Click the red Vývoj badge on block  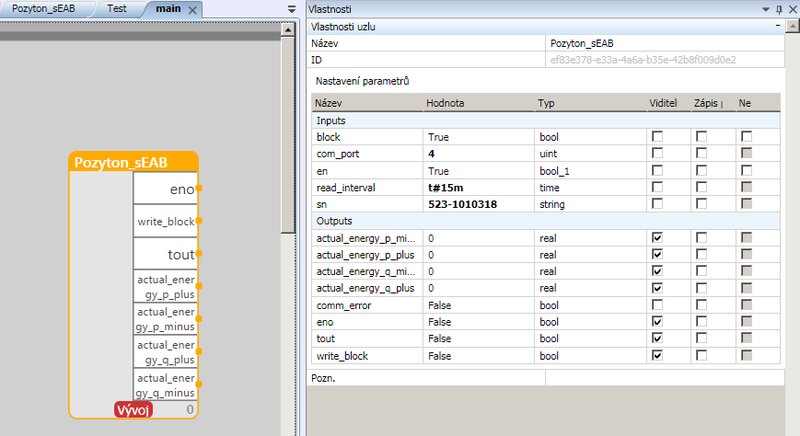[133, 410]
